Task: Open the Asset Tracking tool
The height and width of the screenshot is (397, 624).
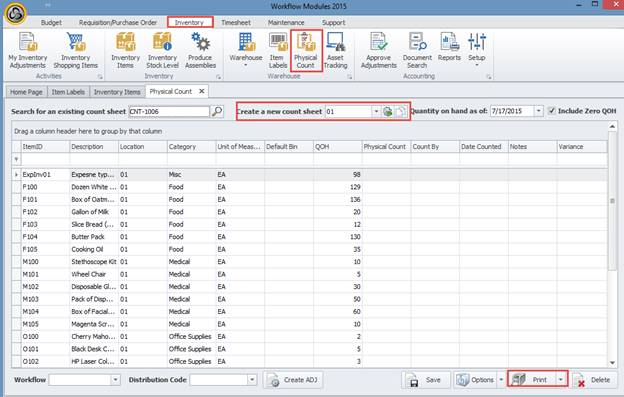Action: tap(335, 51)
